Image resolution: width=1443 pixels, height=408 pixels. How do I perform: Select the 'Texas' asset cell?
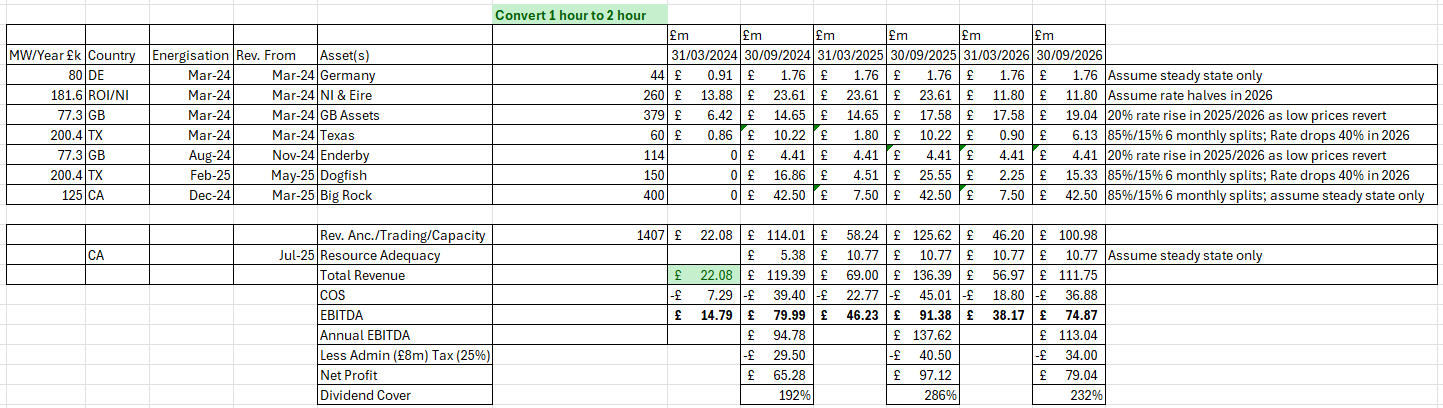pos(404,135)
